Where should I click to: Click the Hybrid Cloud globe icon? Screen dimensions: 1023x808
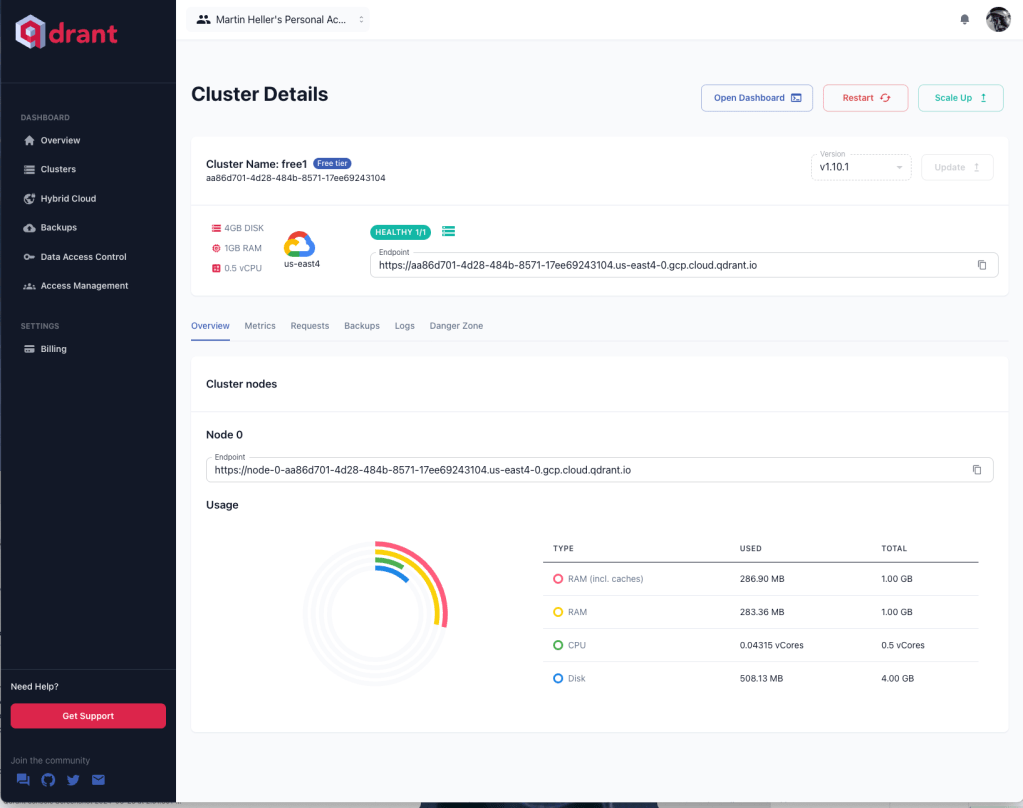click(x=29, y=198)
